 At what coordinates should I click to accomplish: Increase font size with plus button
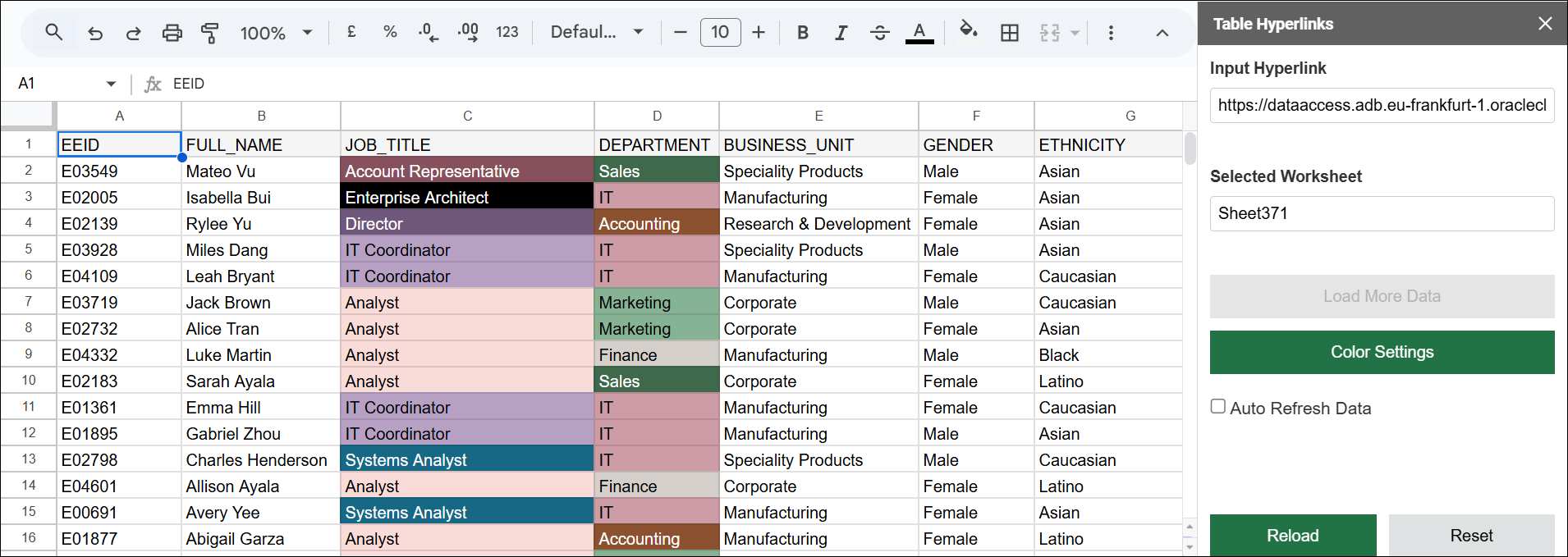pyautogui.click(x=759, y=33)
